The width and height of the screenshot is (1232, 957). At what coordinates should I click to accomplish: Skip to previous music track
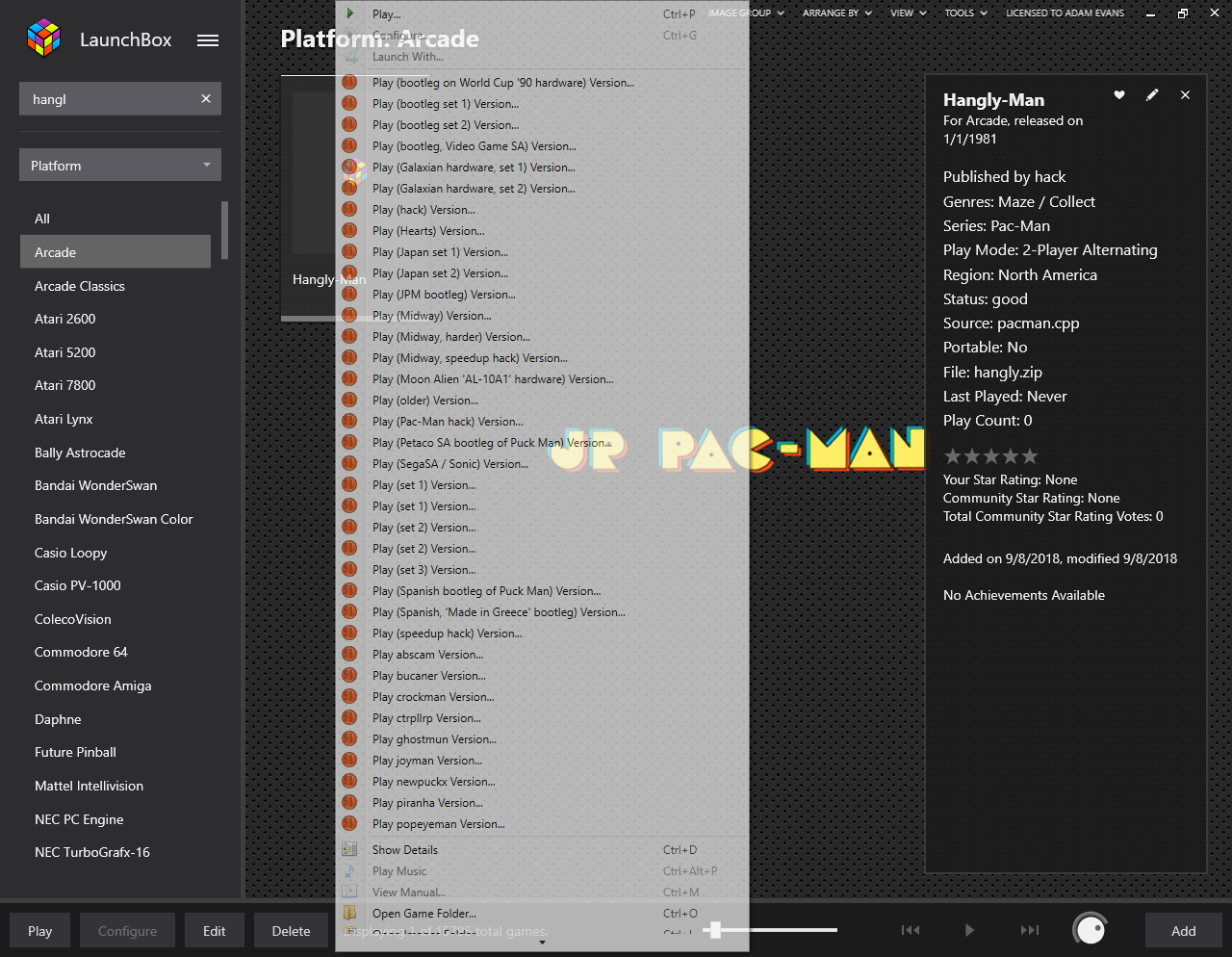911,930
